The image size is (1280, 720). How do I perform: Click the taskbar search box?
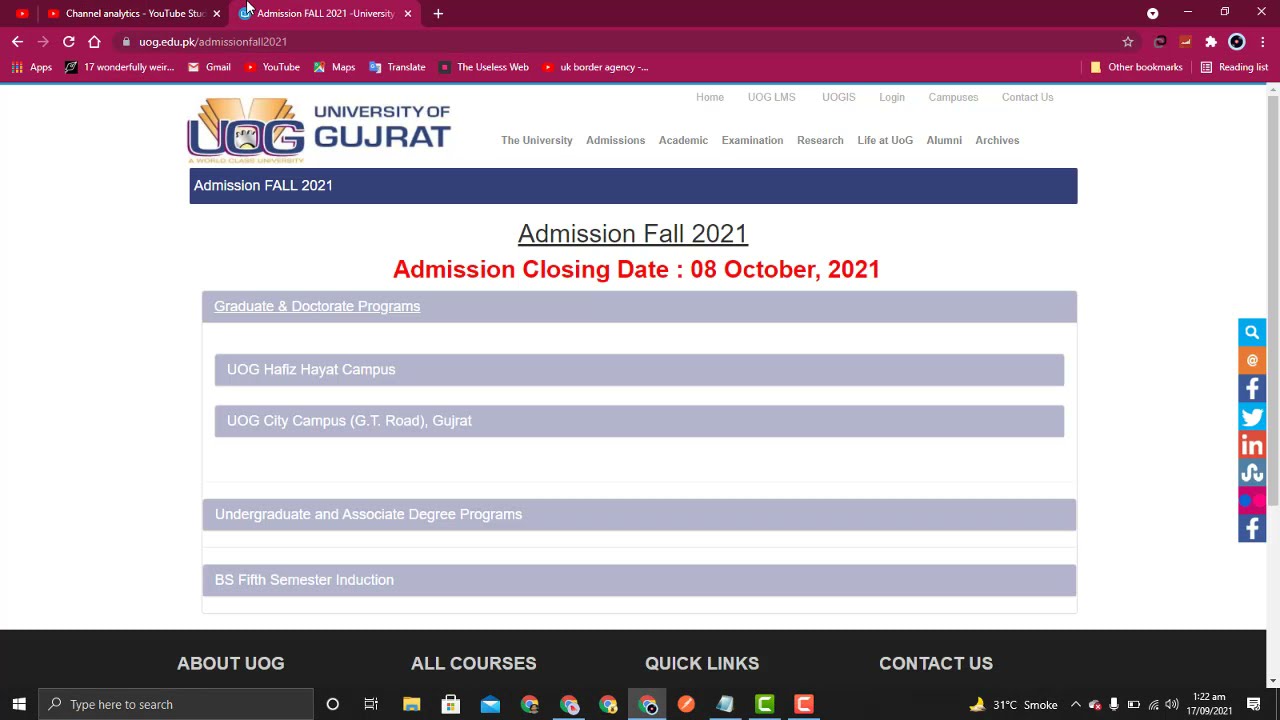[x=176, y=704]
